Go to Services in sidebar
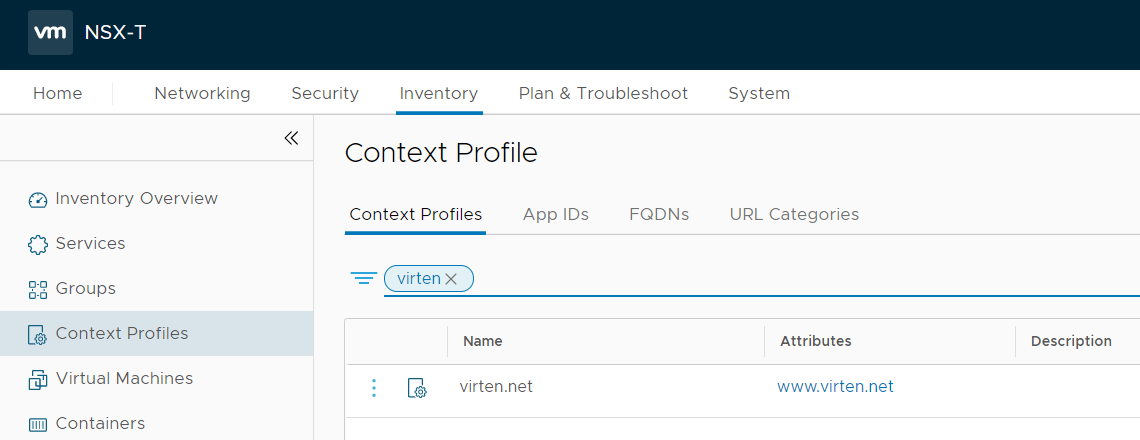1140x440 pixels. tap(90, 244)
